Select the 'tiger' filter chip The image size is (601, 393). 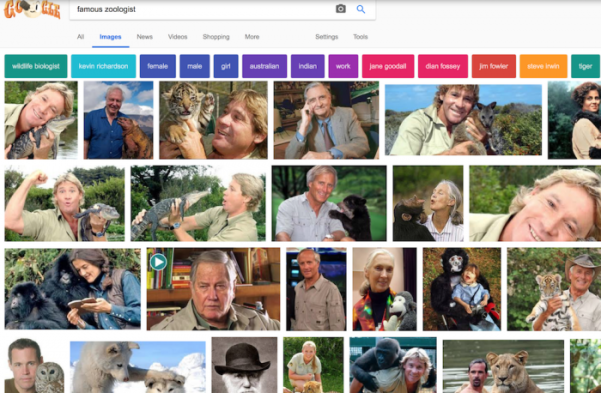pos(585,66)
